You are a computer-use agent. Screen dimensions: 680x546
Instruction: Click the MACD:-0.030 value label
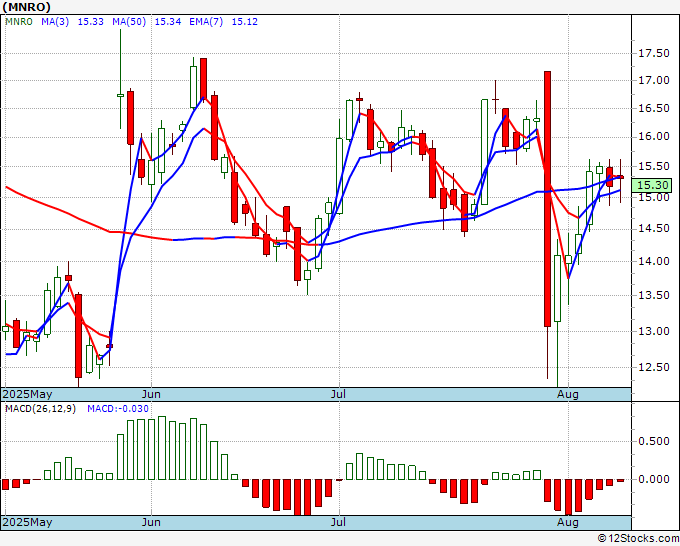tap(118, 409)
